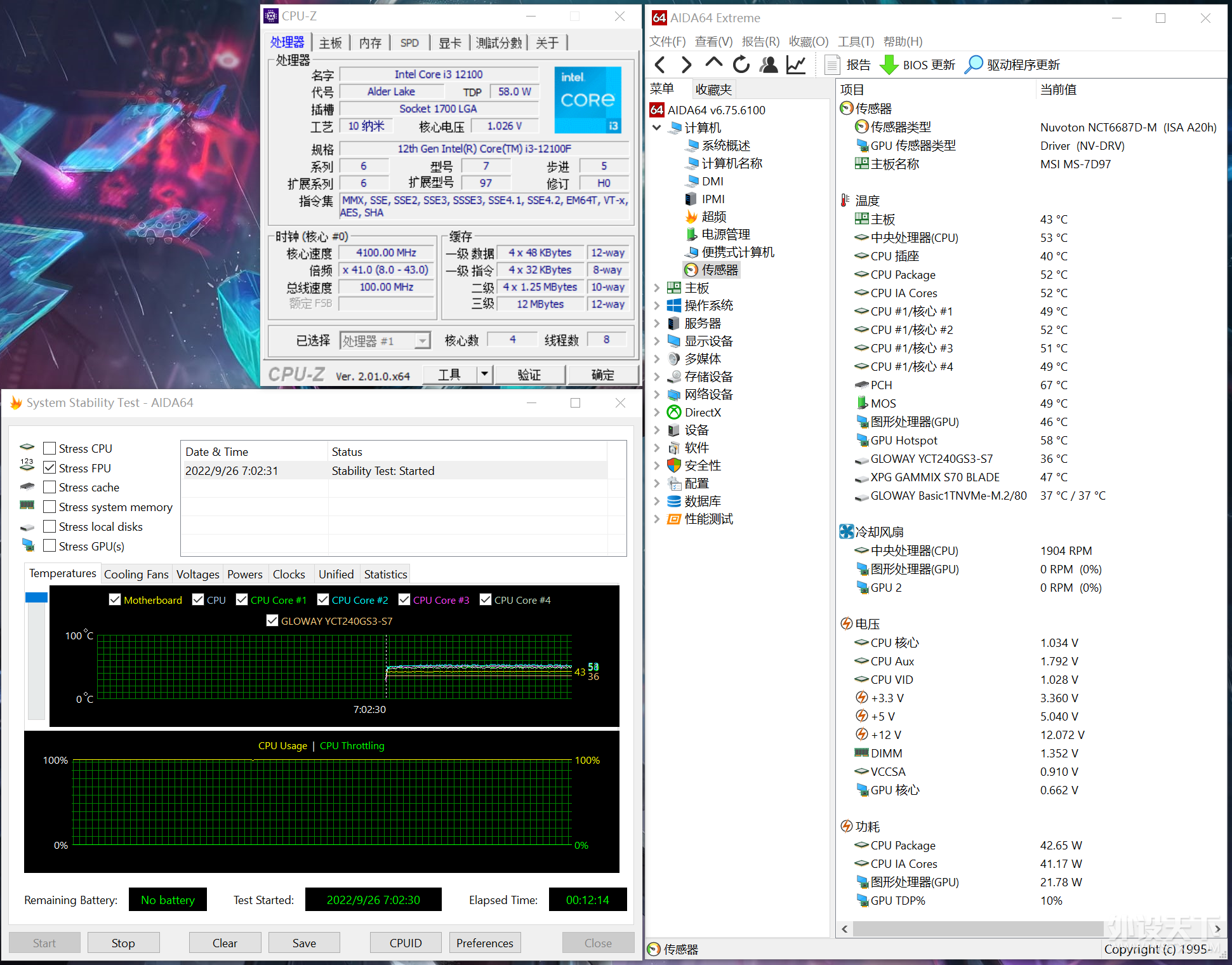The image size is (1232, 965).
Task: Select 超频 overclock item in tree
Action: pos(706,216)
